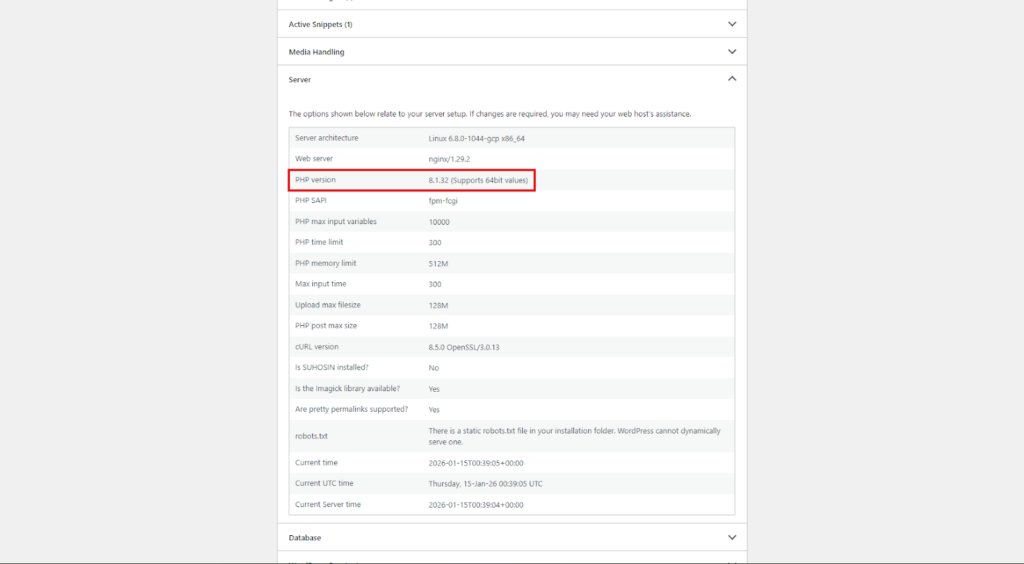Expand the Media Handling section title
The image size is (1024, 564).
tap(316, 51)
